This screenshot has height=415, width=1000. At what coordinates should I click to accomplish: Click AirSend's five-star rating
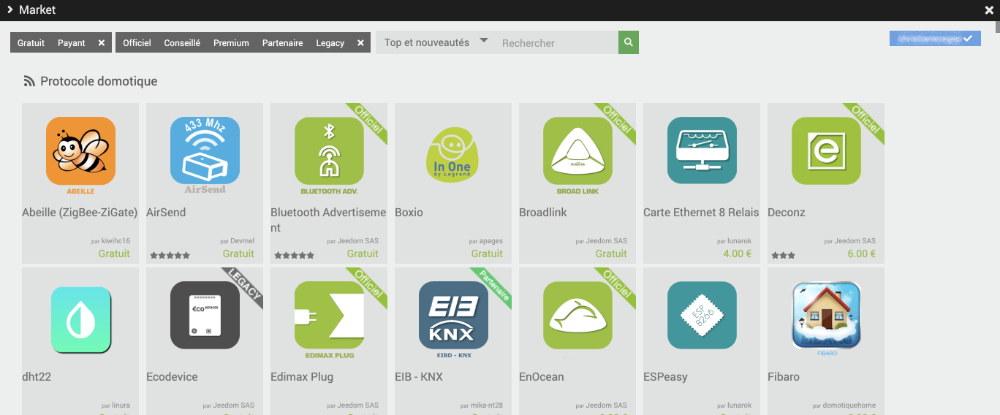[x=170, y=255]
